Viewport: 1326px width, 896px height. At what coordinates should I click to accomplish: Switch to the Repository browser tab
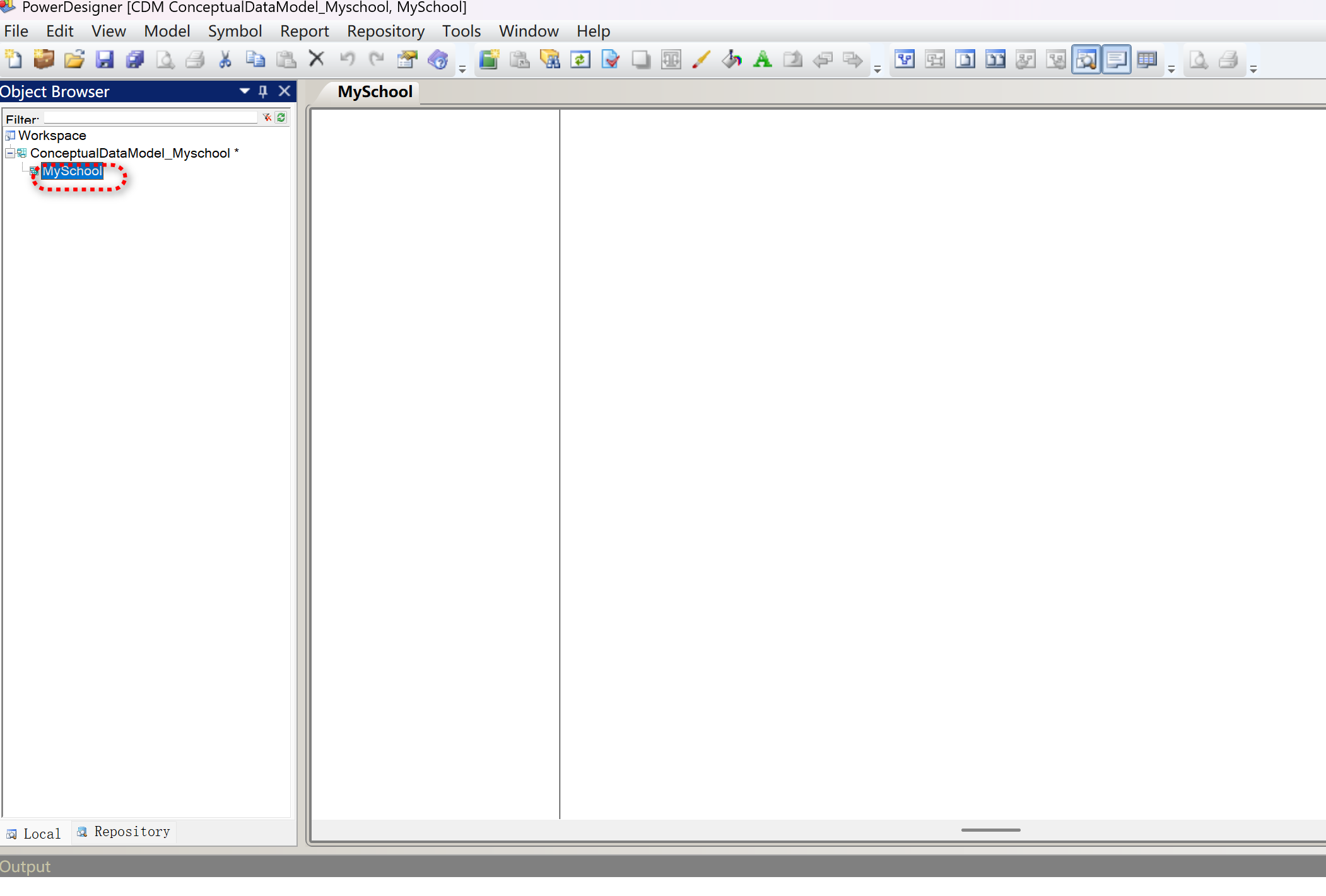tap(124, 832)
